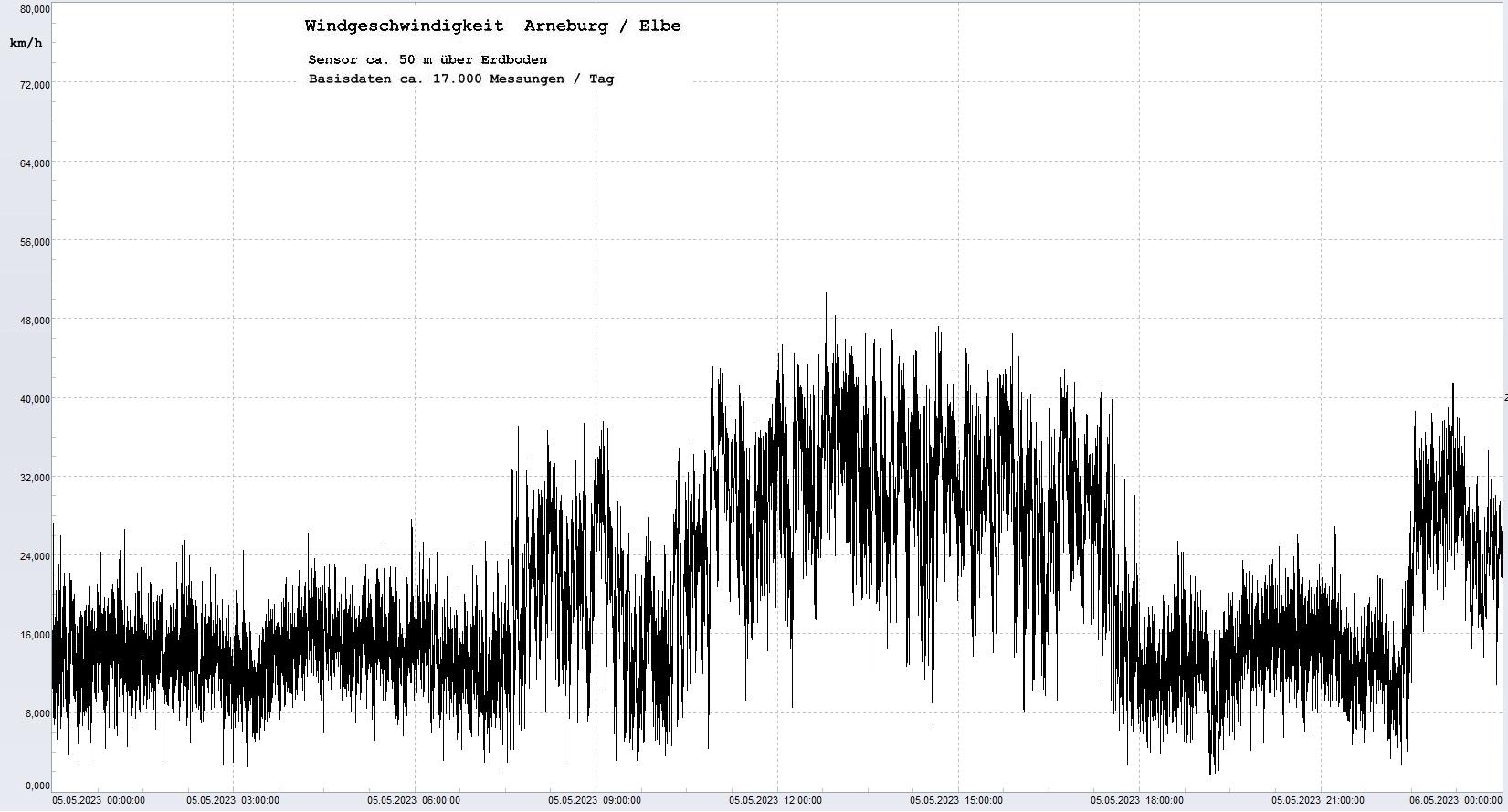Select the 05.05.2023 12:00:00 time marker
Viewport: 1508px width, 812px height.
coord(775,801)
